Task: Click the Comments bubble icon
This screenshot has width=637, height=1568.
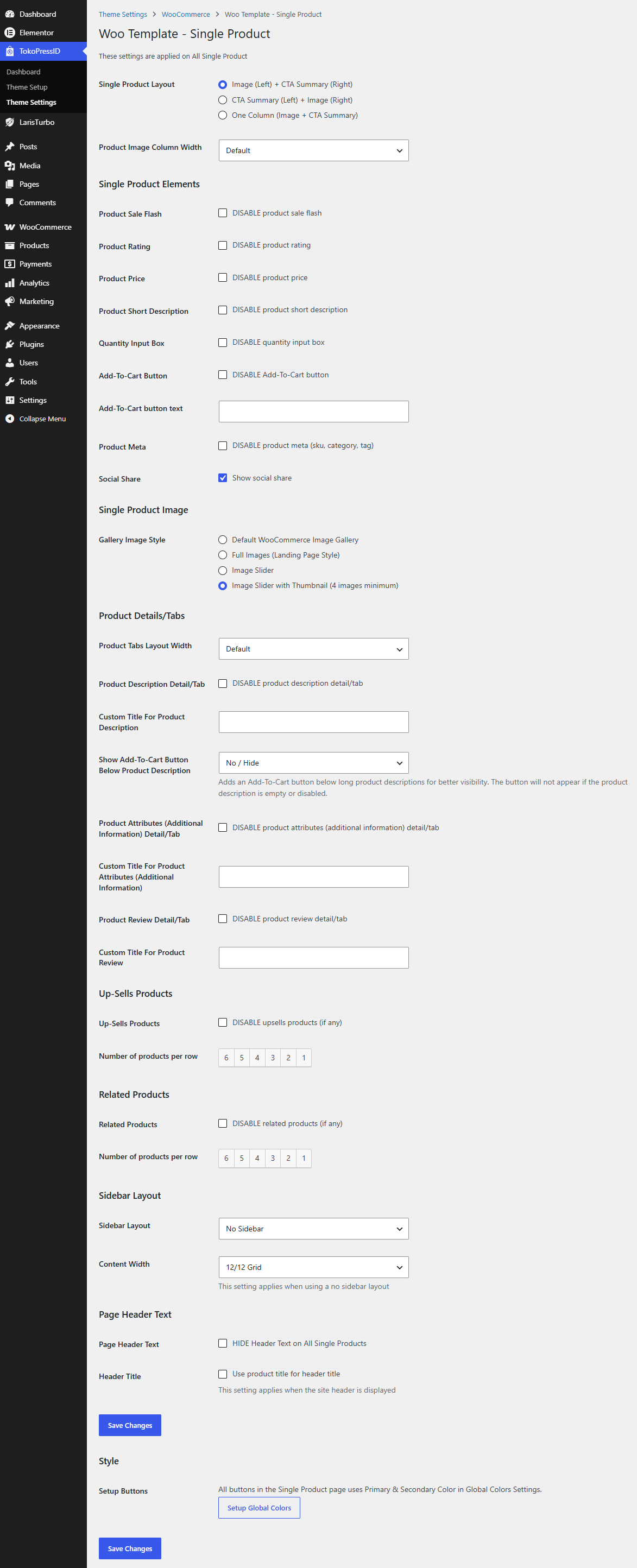Action: click(x=10, y=203)
